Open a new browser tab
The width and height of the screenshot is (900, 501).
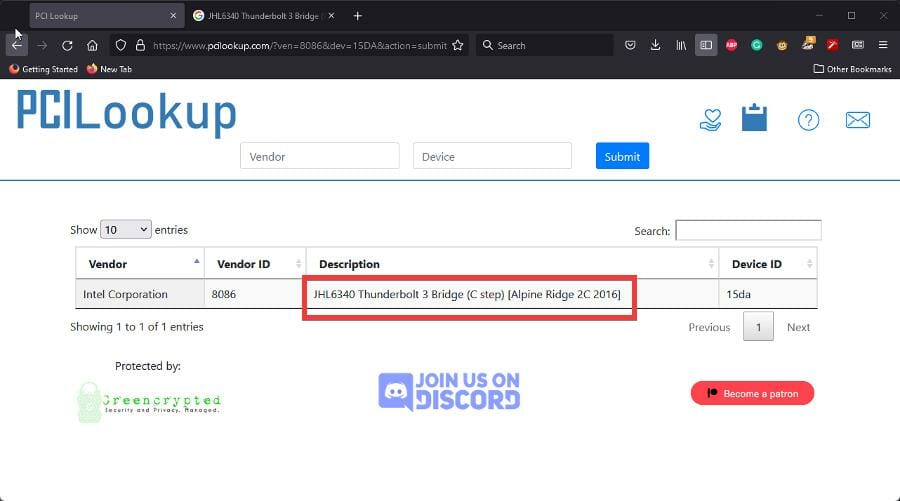click(x=358, y=15)
